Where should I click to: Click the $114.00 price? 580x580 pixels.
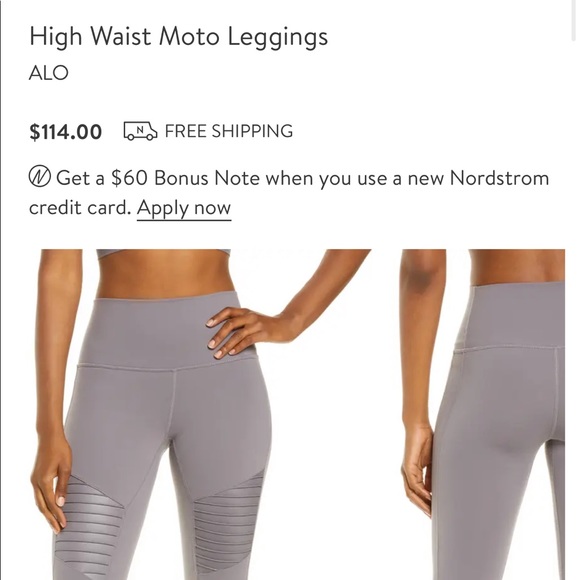[x=65, y=132]
